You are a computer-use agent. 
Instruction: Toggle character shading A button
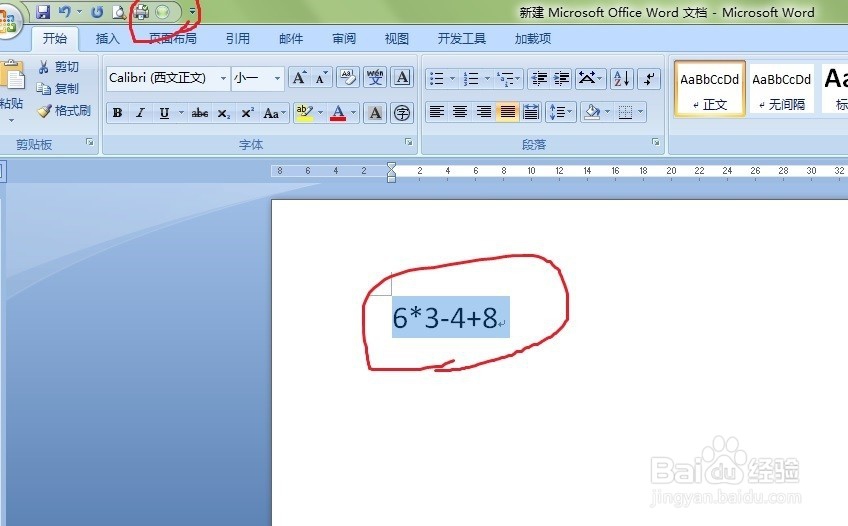pos(375,113)
